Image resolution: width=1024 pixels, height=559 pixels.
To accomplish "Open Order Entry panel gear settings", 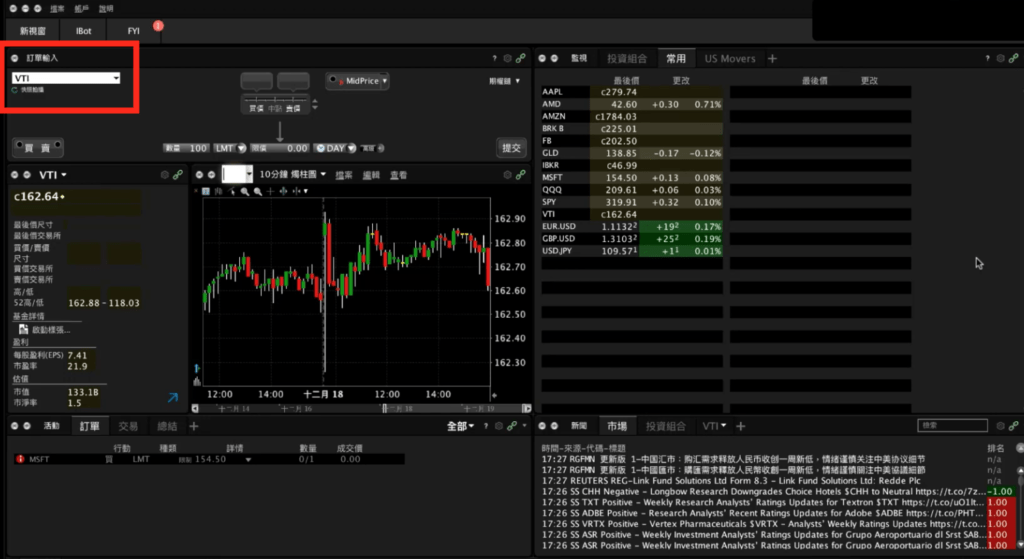I will (x=507, y=58).
